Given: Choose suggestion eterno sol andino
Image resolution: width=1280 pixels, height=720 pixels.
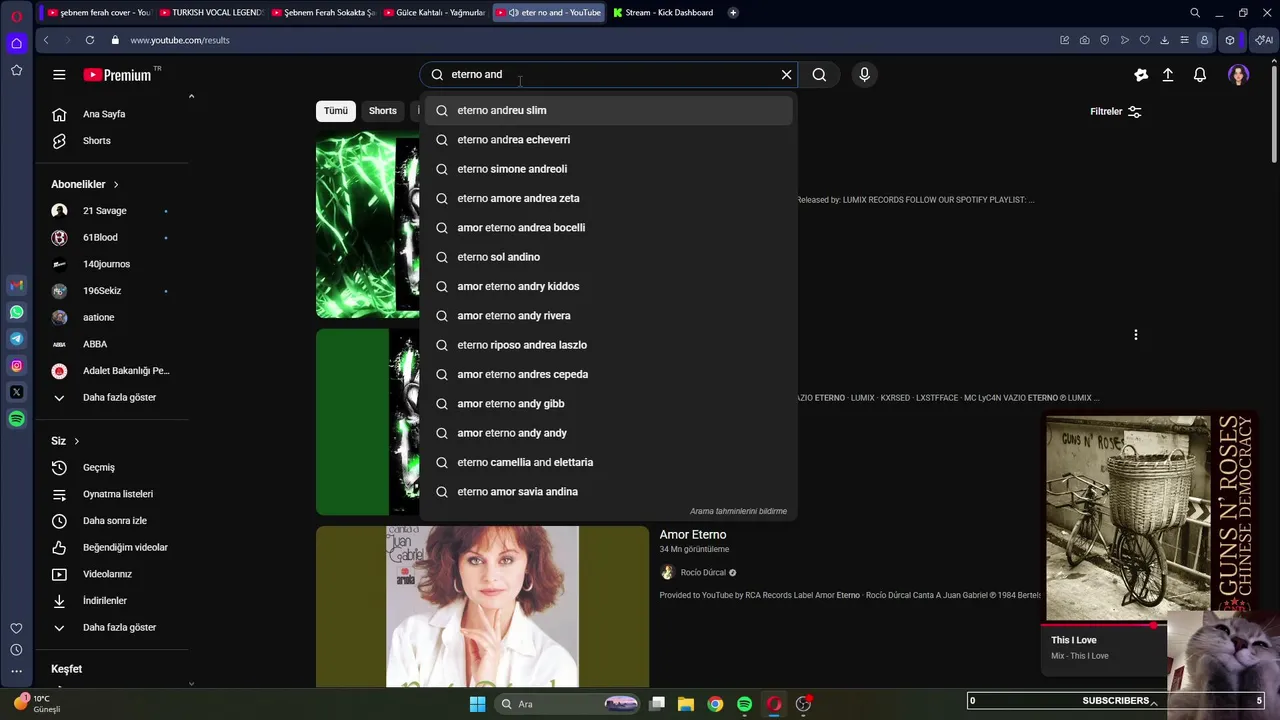Looking at the screenshot, I should click(609, 257).
